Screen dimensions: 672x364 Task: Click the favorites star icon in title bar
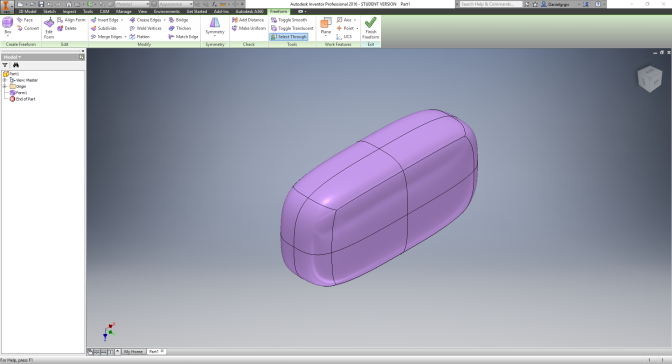tap(535, 4)
